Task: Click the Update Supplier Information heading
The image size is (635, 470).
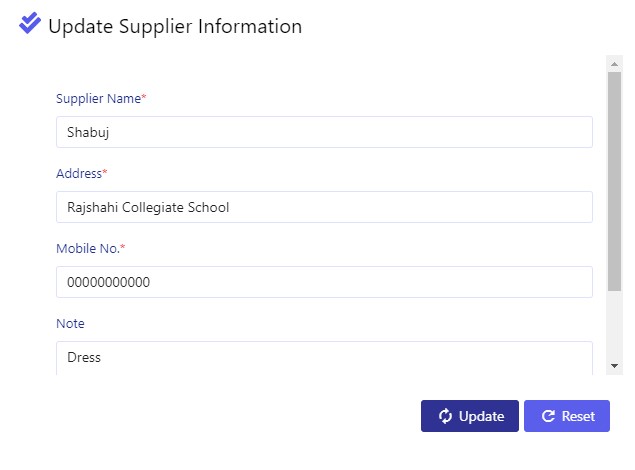Action: [x=175, y=26]
